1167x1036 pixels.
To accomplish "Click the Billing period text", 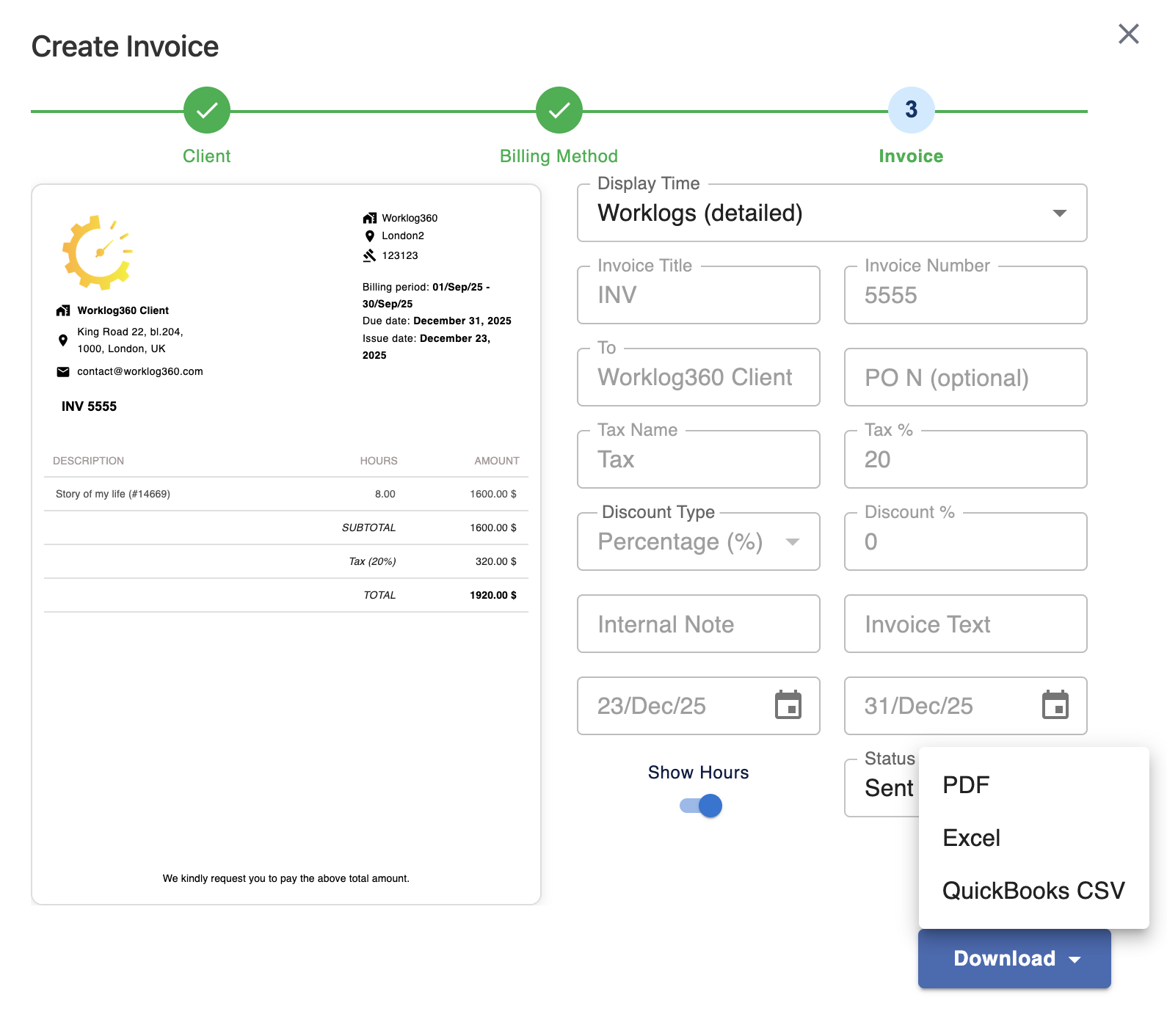I will pyautogui.click(x=426, y=295).
